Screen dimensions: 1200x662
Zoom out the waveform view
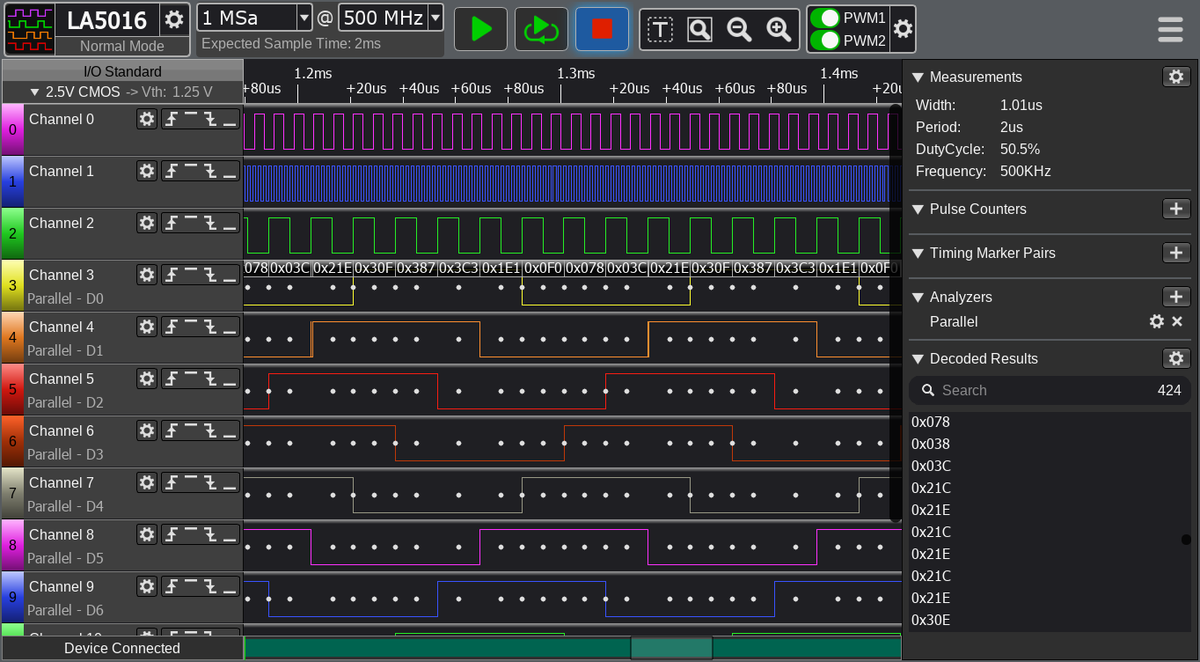(739, 30)
